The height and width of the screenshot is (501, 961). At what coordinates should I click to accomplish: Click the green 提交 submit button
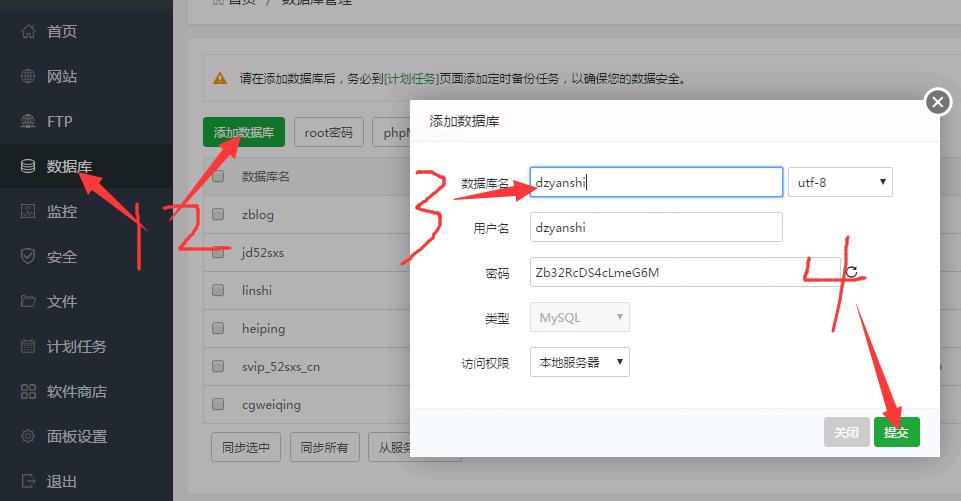[x=897, y=432]
